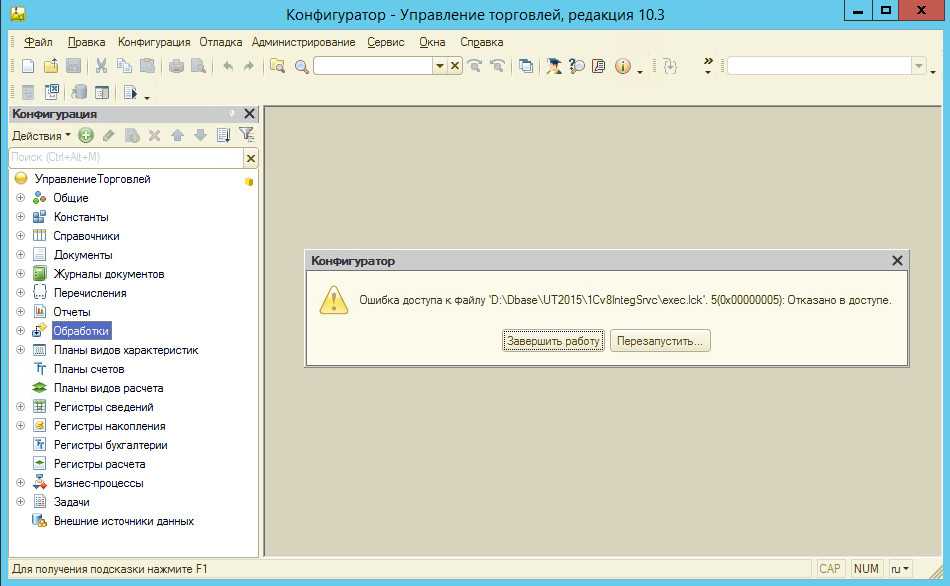Screen dimensions: 950x586
Task: Click the Delete cross icon in Configuration panel
Action: pyautogui.click(x=154, y=135)
